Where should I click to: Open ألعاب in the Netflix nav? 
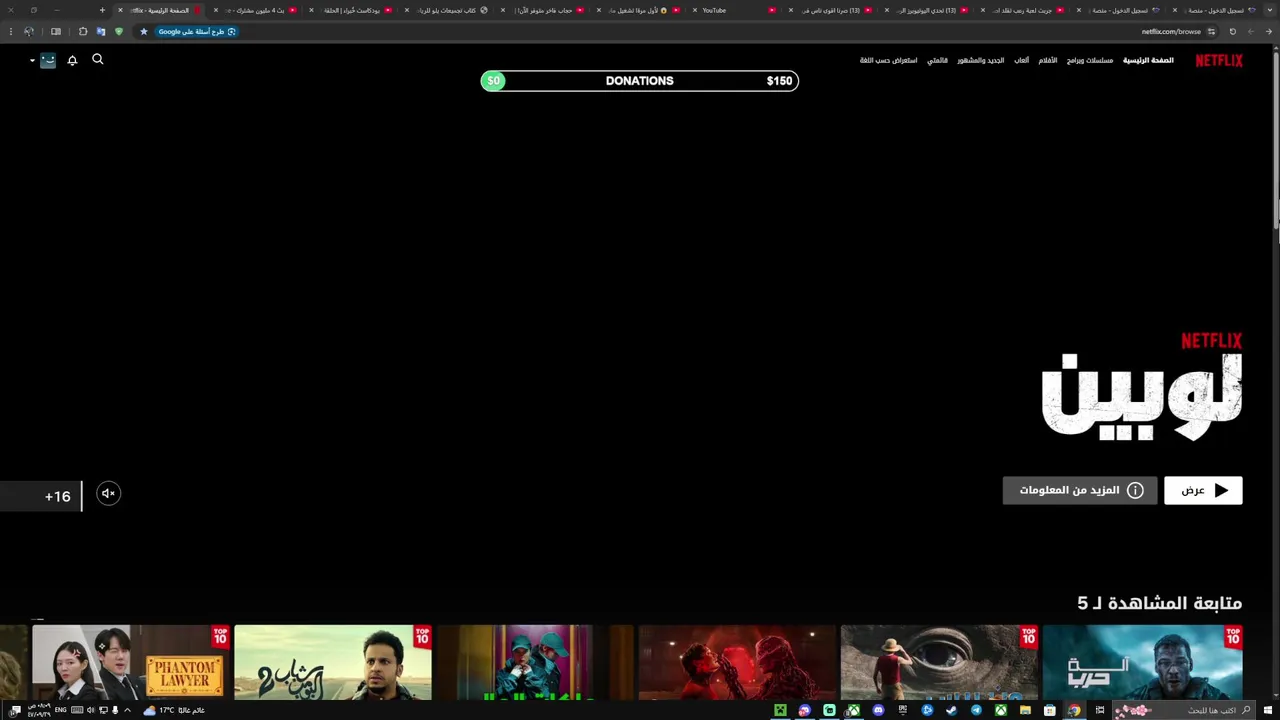point(1021,60)
